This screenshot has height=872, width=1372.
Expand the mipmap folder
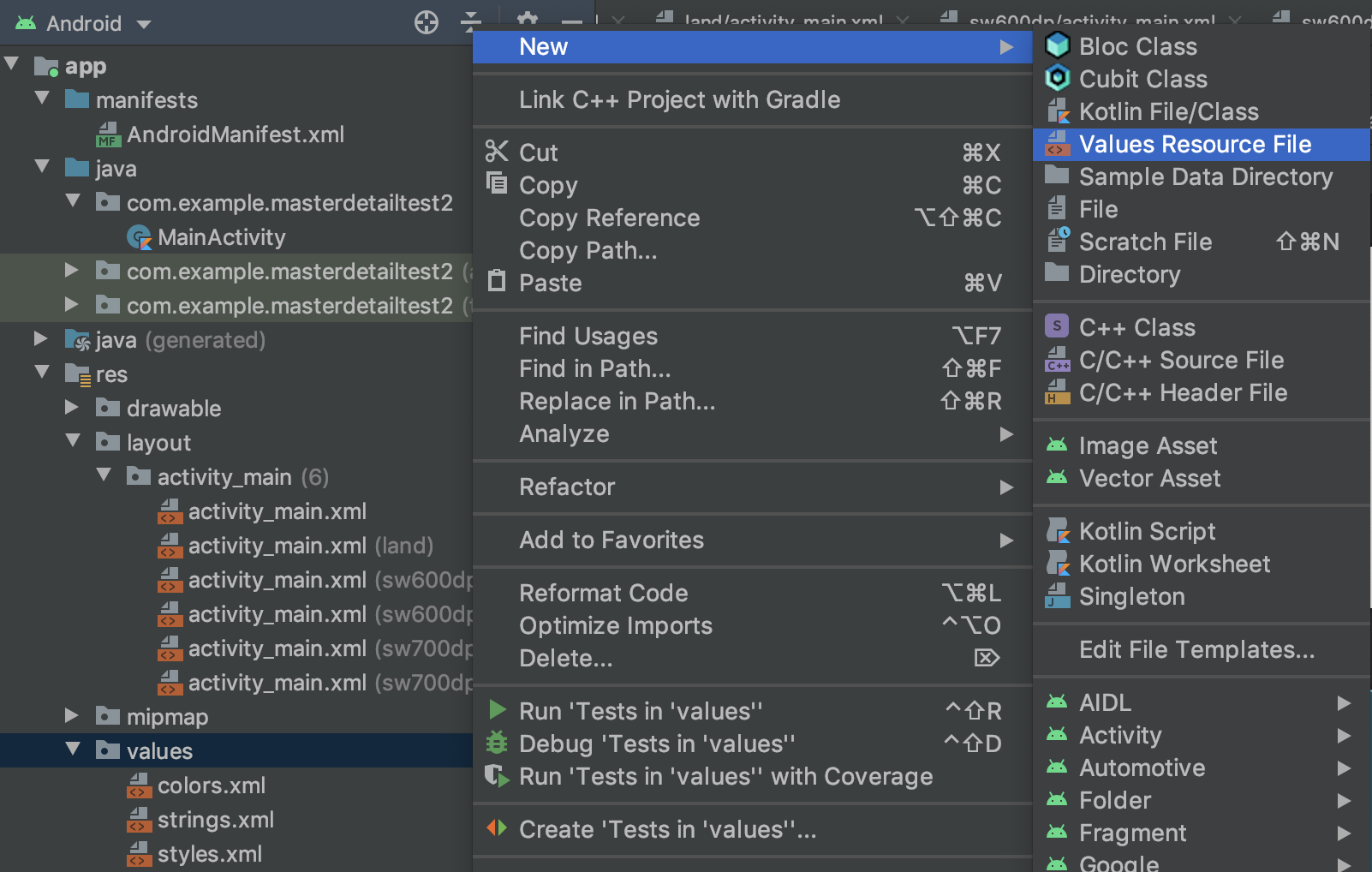[x=72, y=715]
